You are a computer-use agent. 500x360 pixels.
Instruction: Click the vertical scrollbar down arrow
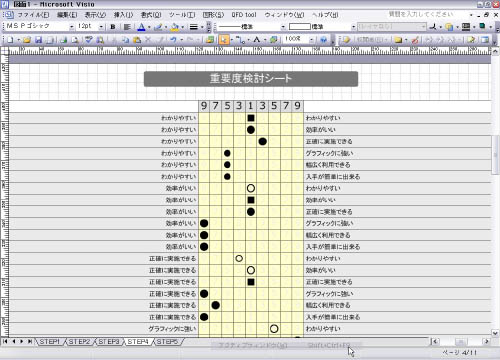click(495, 332)
